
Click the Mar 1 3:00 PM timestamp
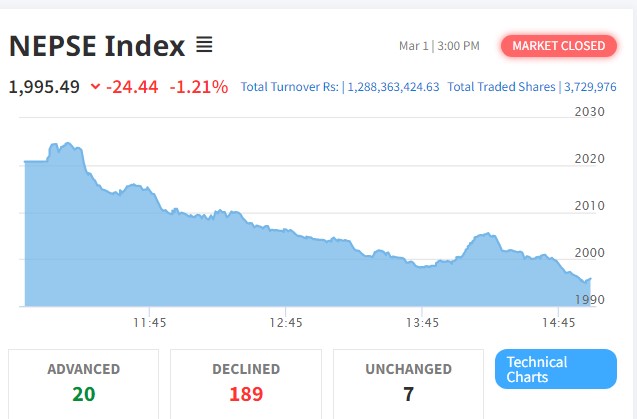click(x=439, y=46)
